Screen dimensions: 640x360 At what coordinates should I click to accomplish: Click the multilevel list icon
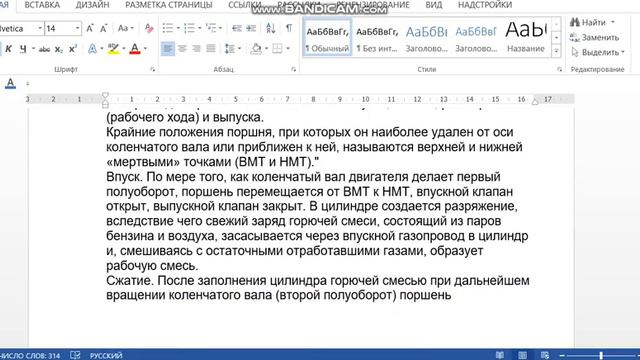pos(211,28)
